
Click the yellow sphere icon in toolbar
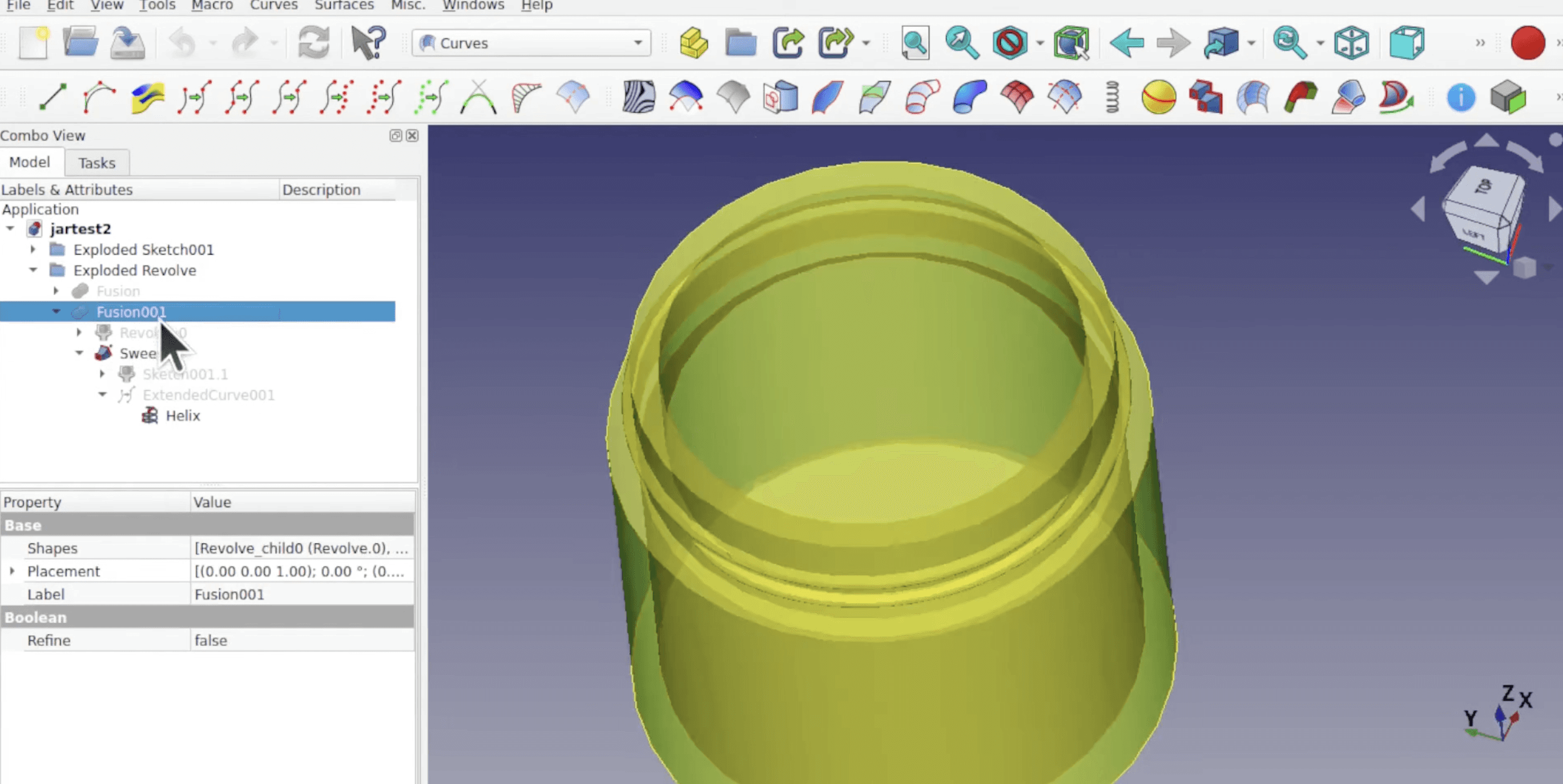(x=1158, y=97)
